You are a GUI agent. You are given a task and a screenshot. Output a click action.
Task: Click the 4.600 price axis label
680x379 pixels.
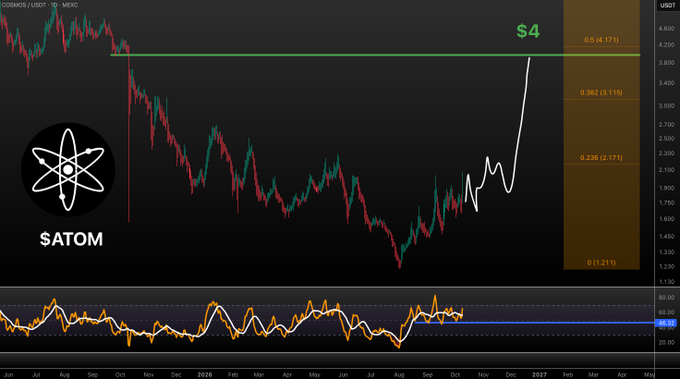tap(666, 28)
